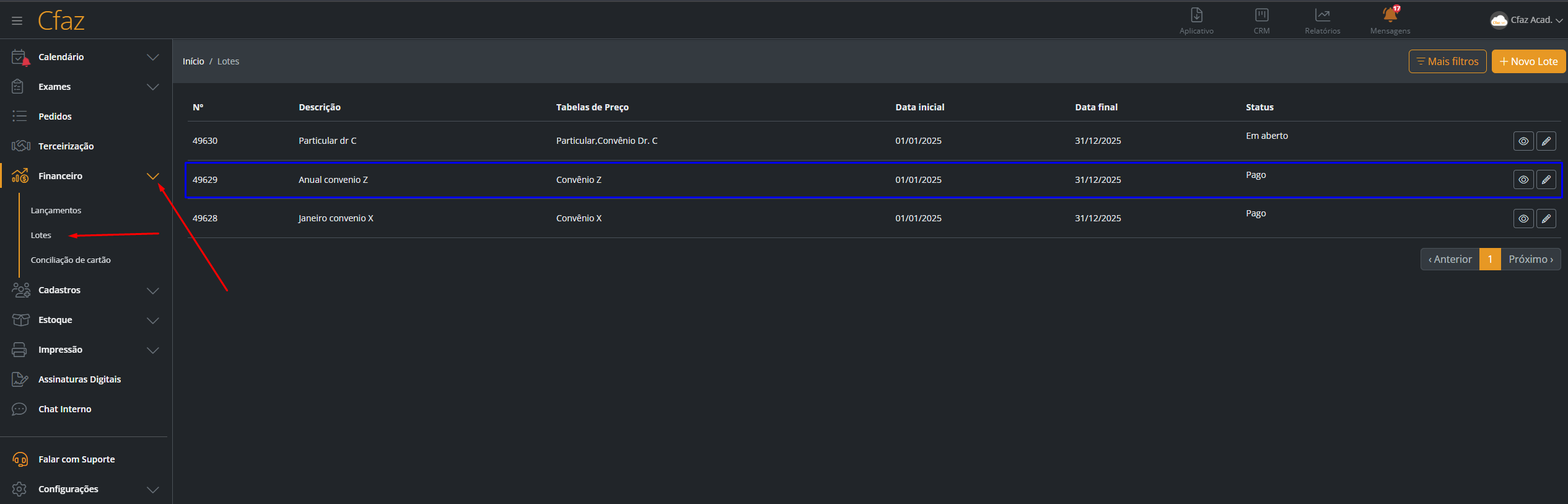Open the Terceirização menu item
1568x504 pixels.
pyautogui.click(x=66, y=146)
